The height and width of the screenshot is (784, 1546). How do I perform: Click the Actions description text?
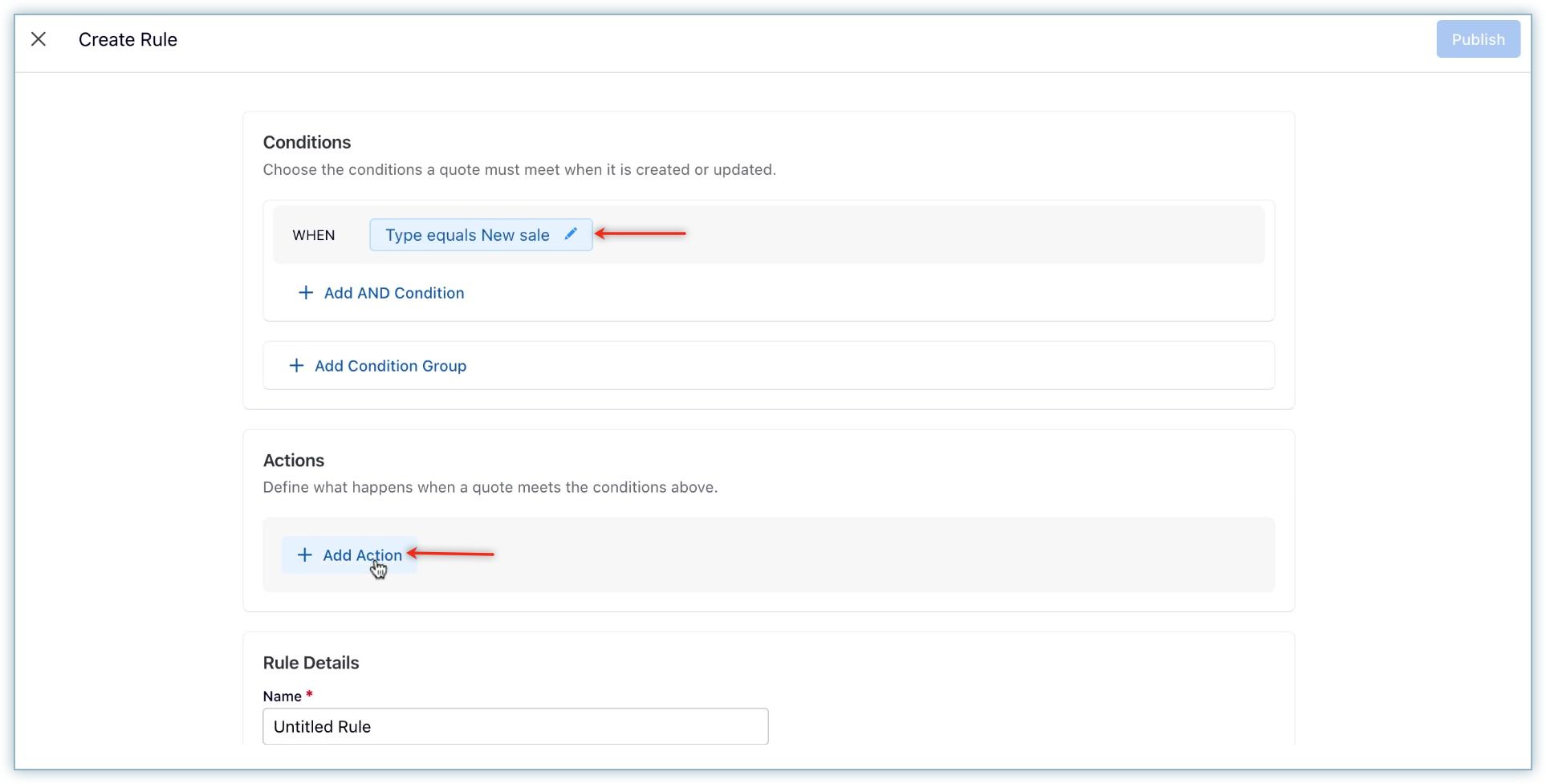(x=490, y=488)
